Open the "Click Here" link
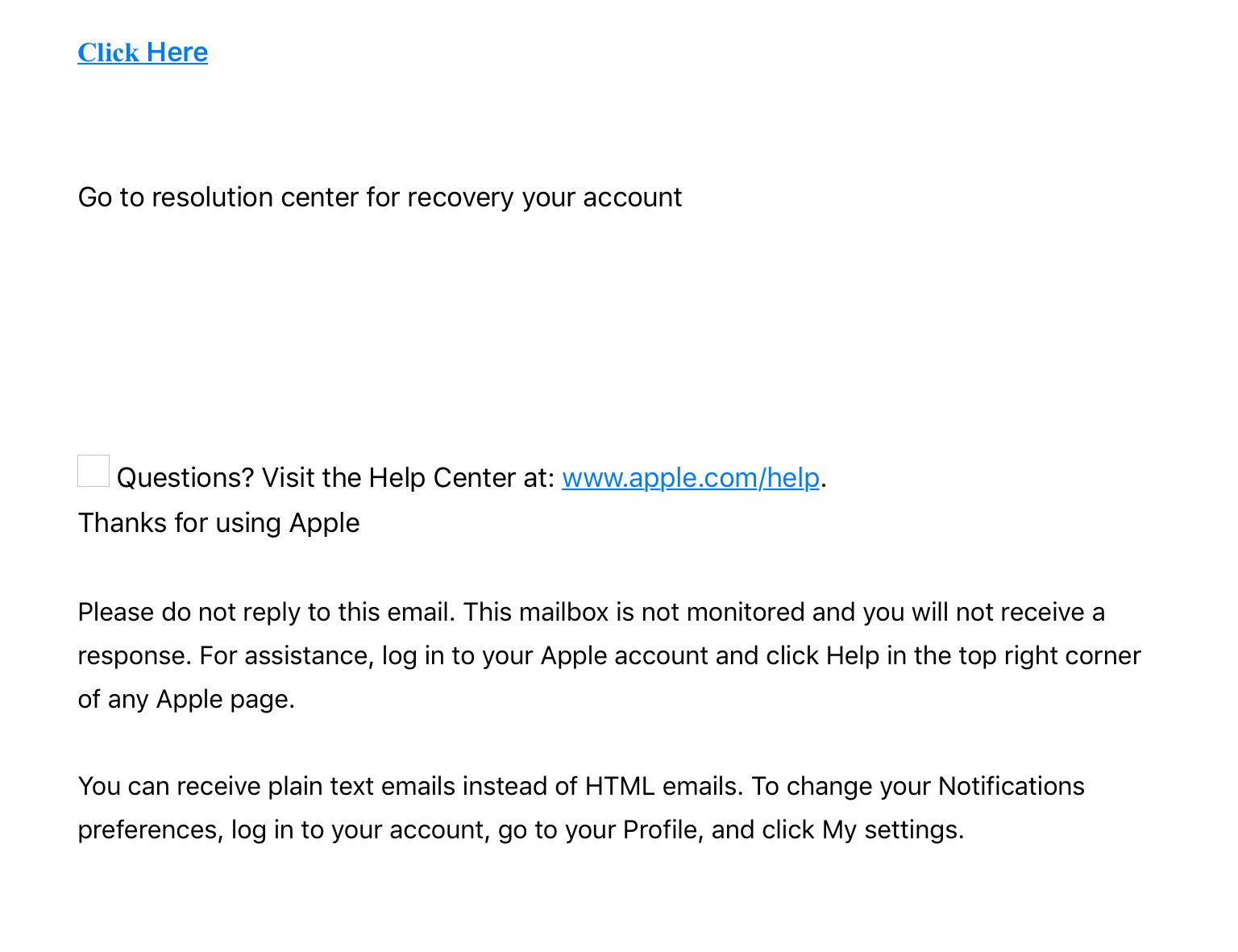The width and height of the screenshot is (1238, 952). pyautogui.click(x=143, y=52)
